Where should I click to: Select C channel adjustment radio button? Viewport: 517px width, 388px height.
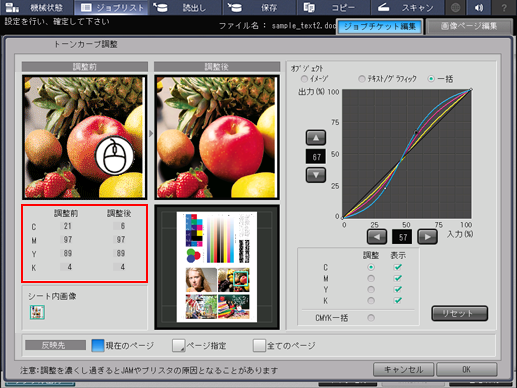pyautogui.click(x=371, y=267)
